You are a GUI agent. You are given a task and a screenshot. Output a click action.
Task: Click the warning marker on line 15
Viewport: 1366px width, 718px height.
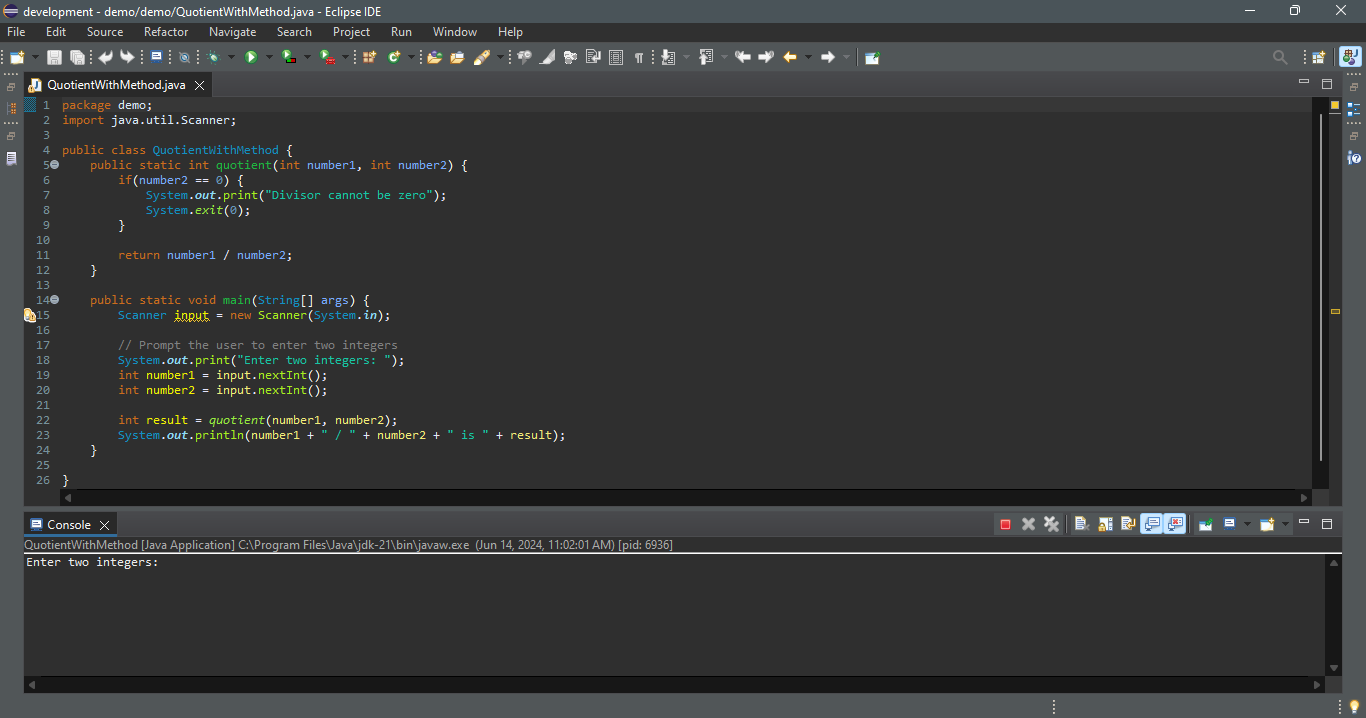click(x=30, y=315)
